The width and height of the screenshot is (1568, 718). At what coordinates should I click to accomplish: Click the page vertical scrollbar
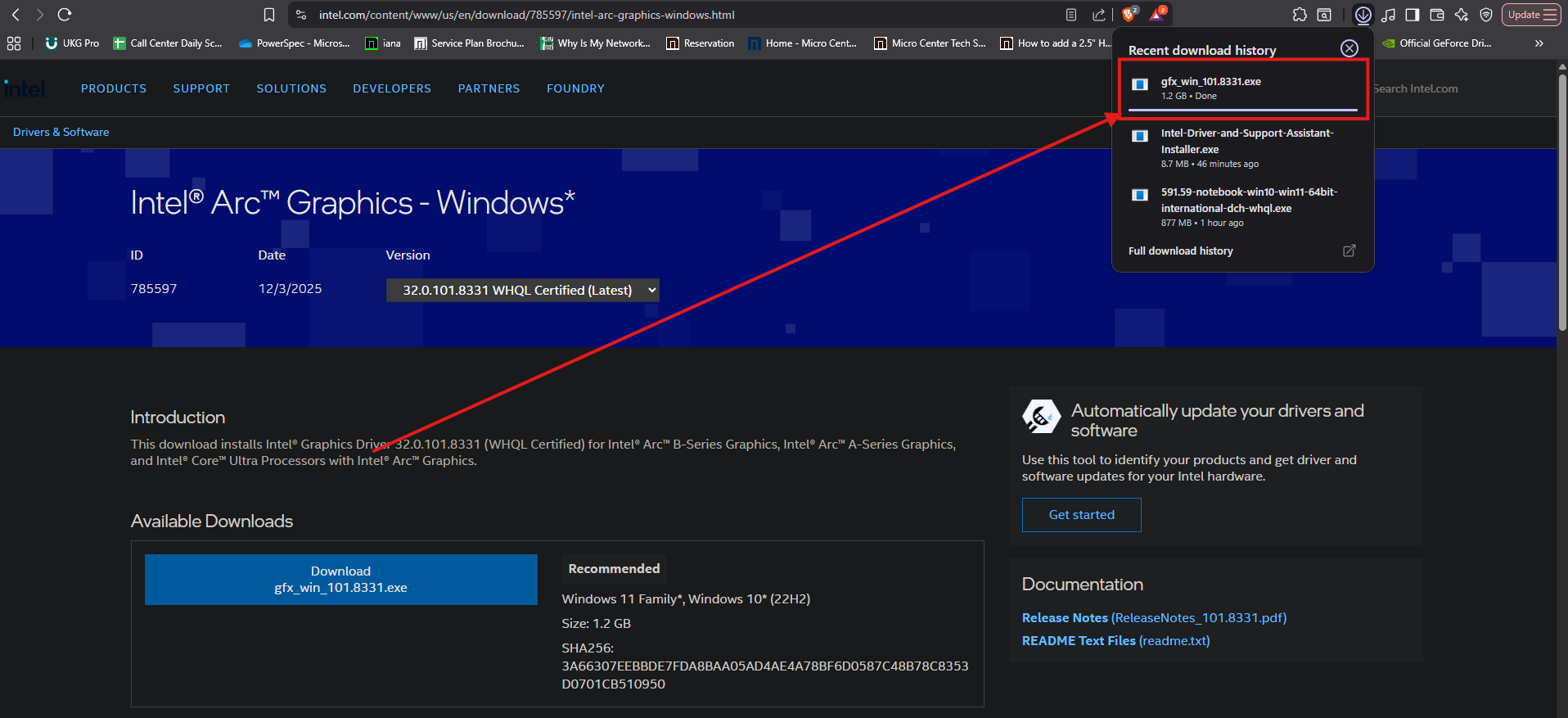[x=1561, y=202]
